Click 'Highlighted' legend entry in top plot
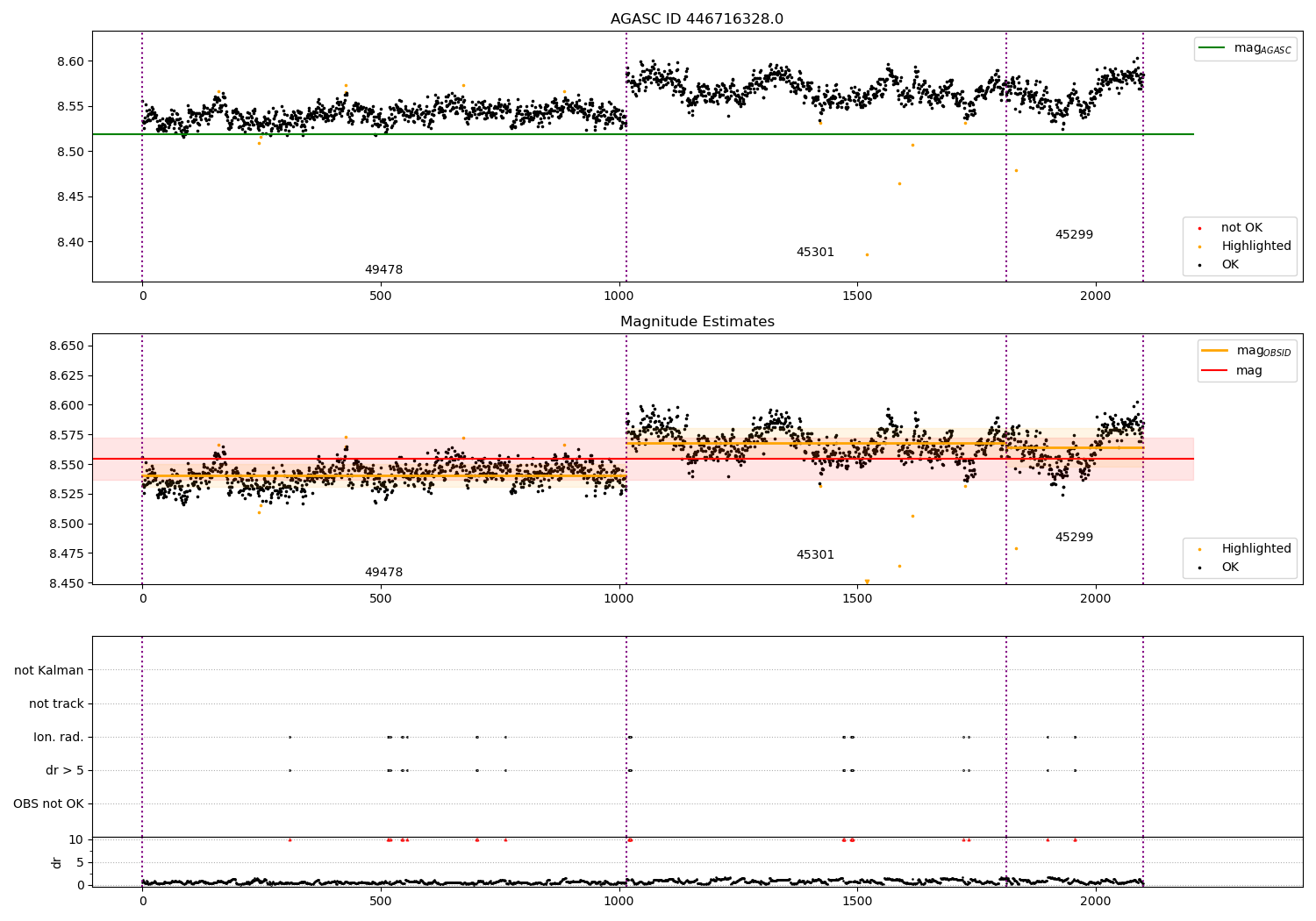Screen dimensions: 1316x921 coord(1256,246)
